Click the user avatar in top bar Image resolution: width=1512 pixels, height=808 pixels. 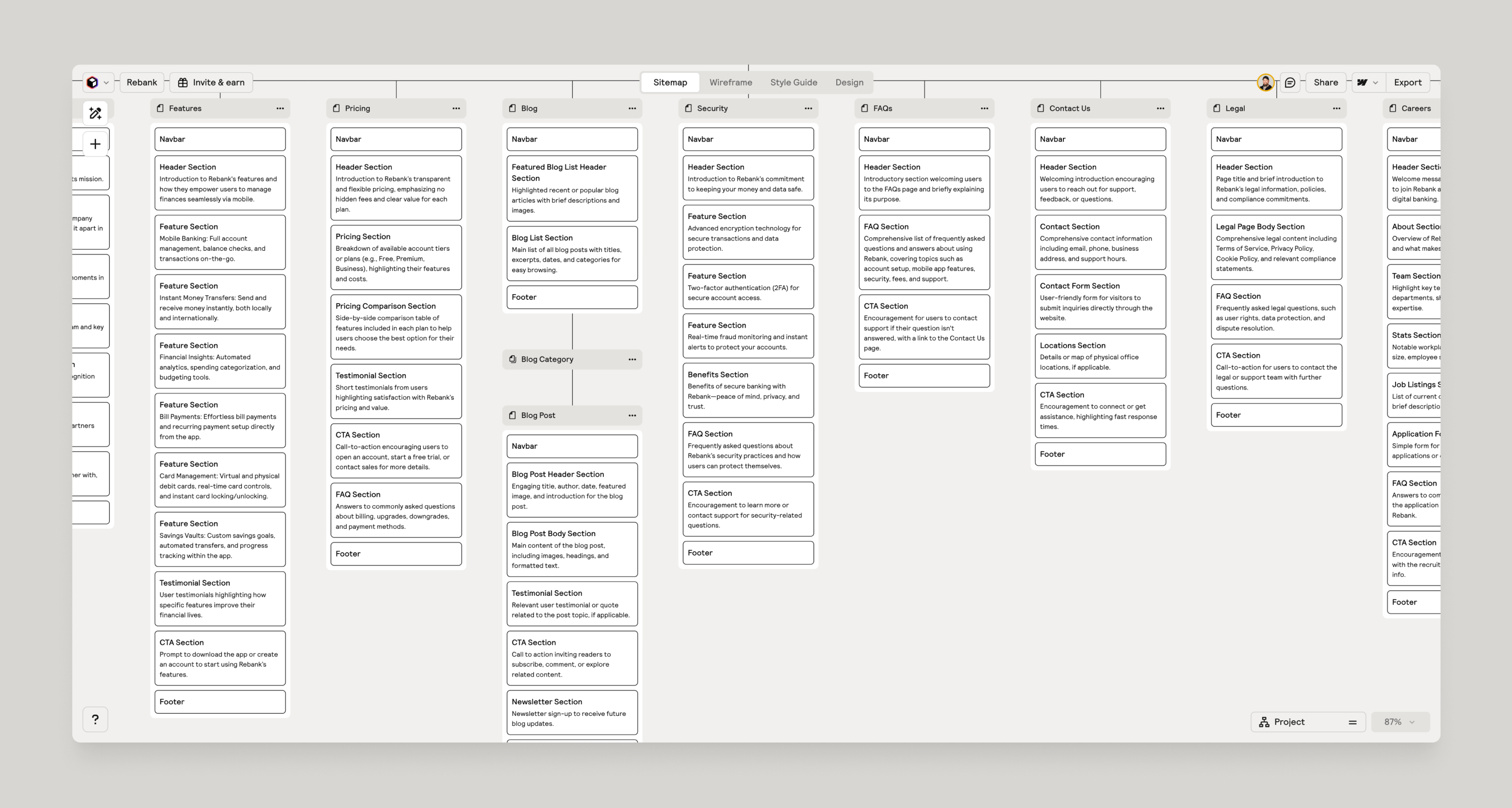[1265, 83]
